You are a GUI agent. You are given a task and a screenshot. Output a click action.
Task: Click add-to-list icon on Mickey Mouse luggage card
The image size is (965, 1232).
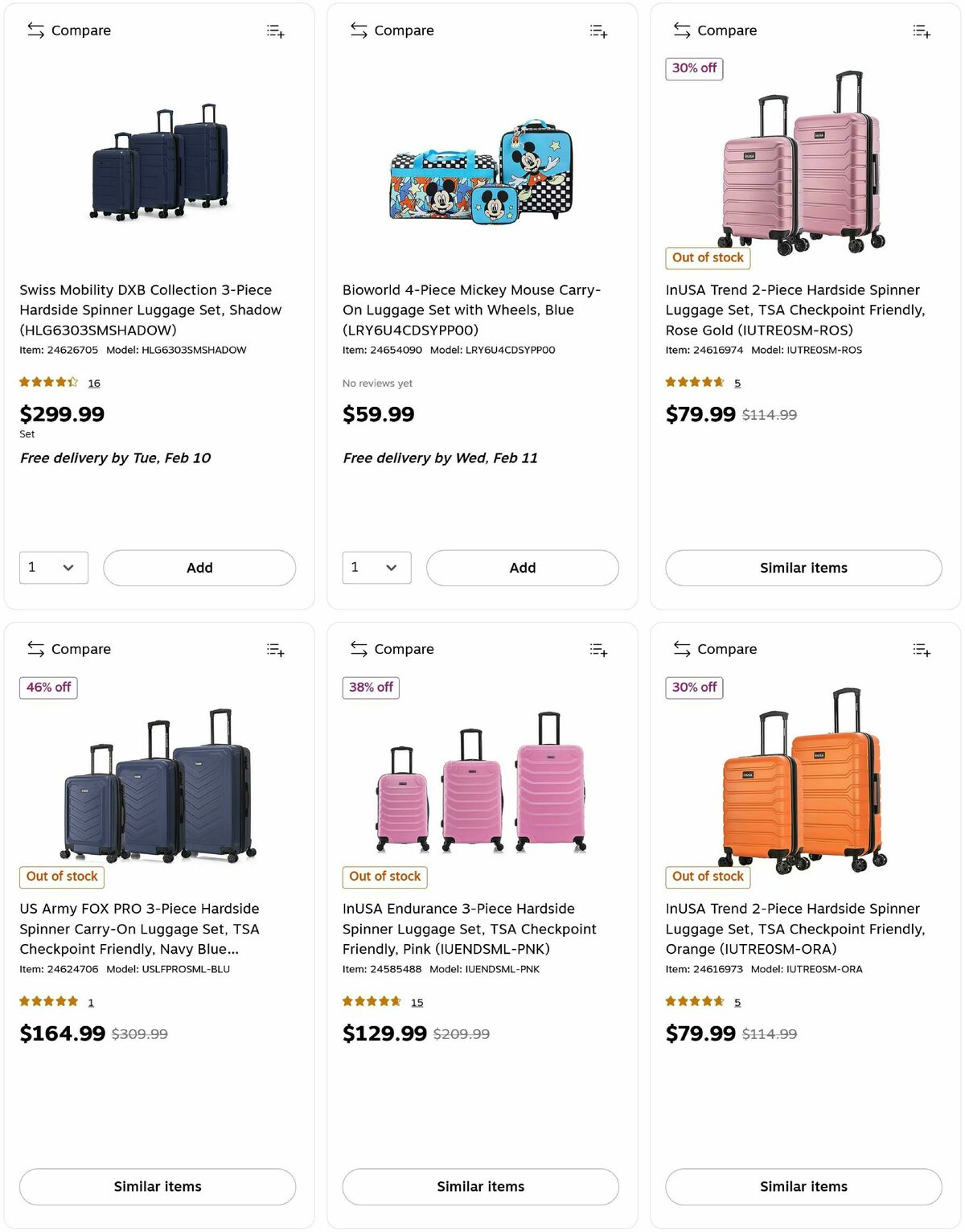598,31
